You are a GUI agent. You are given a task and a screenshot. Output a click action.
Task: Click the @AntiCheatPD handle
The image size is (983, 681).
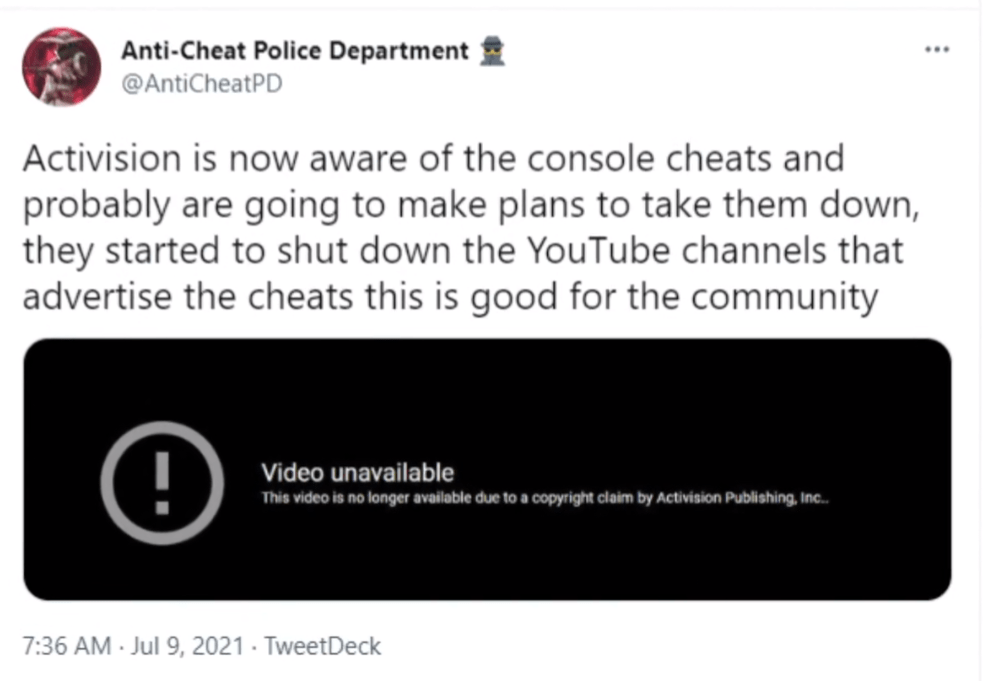201,83
